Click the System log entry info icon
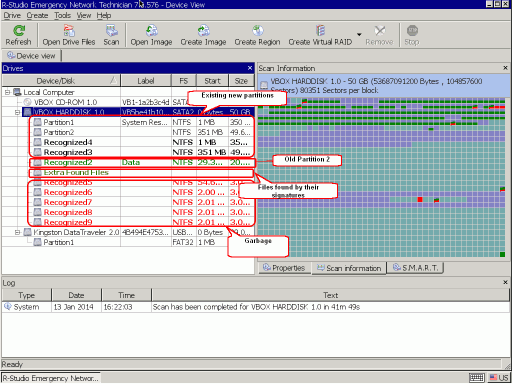Screen dimensions: 512x384 click(7, 307)
